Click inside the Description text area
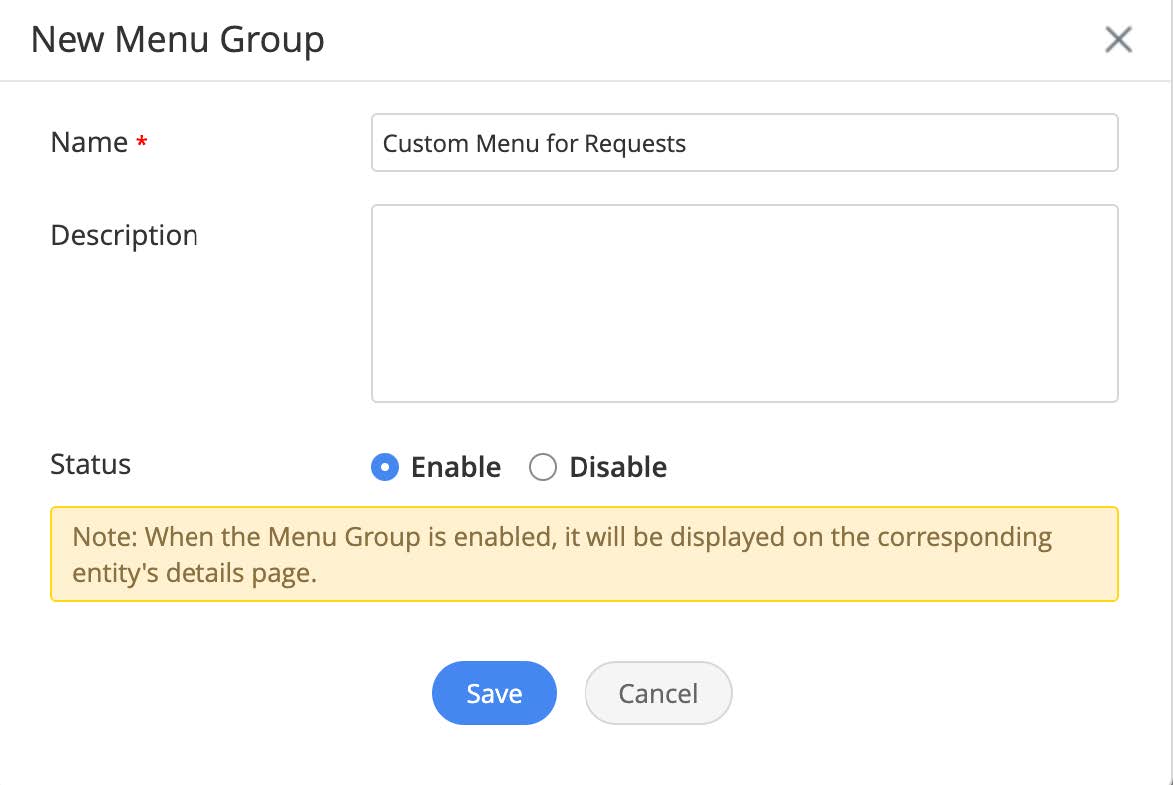 (x=744, y=303)
